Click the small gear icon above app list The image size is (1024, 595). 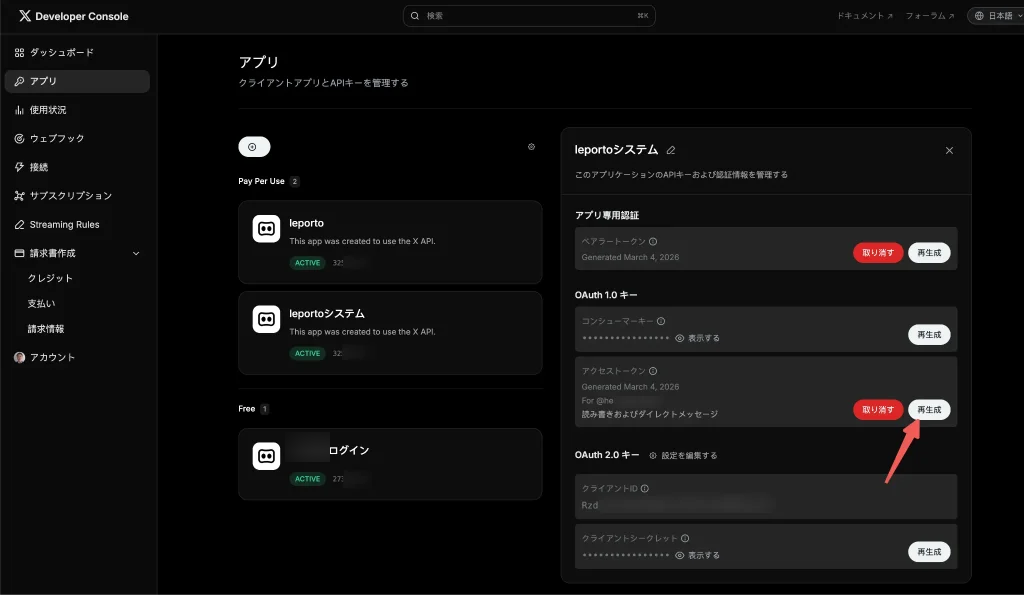tap(531, 147)
